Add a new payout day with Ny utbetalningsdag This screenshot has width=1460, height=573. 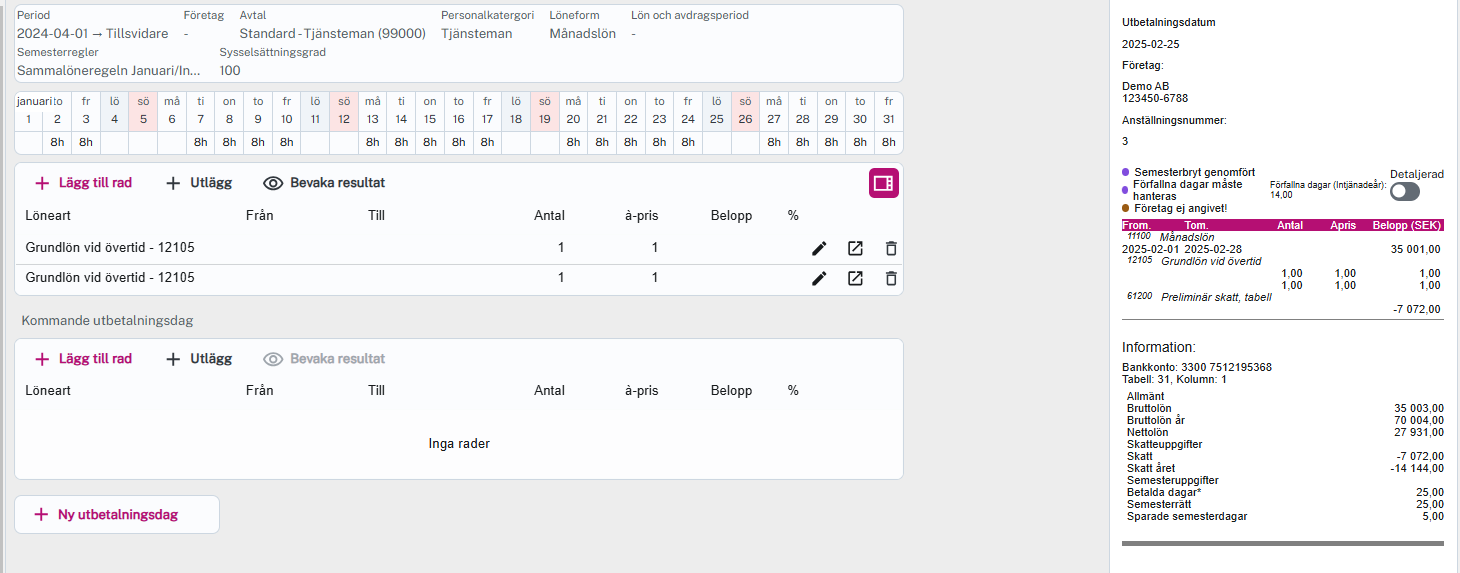117,514
